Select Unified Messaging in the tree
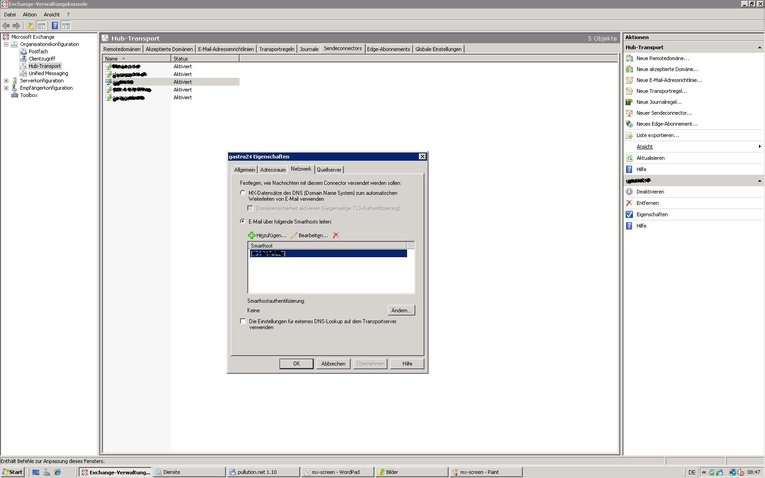This screenshot has height=478, width=765. [48, 73]
